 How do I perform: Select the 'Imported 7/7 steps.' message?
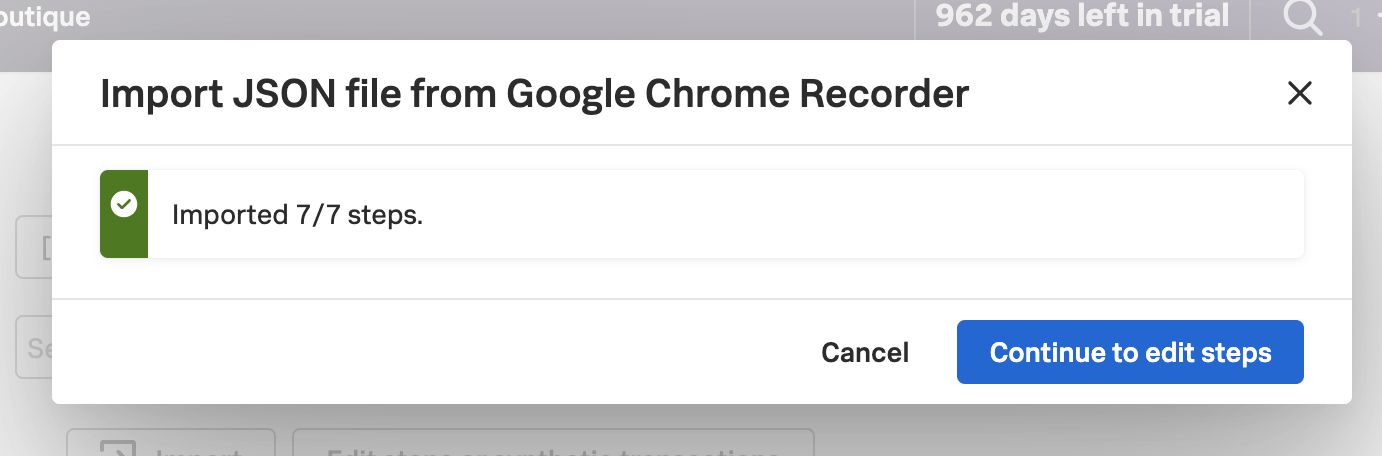(297, 215)
